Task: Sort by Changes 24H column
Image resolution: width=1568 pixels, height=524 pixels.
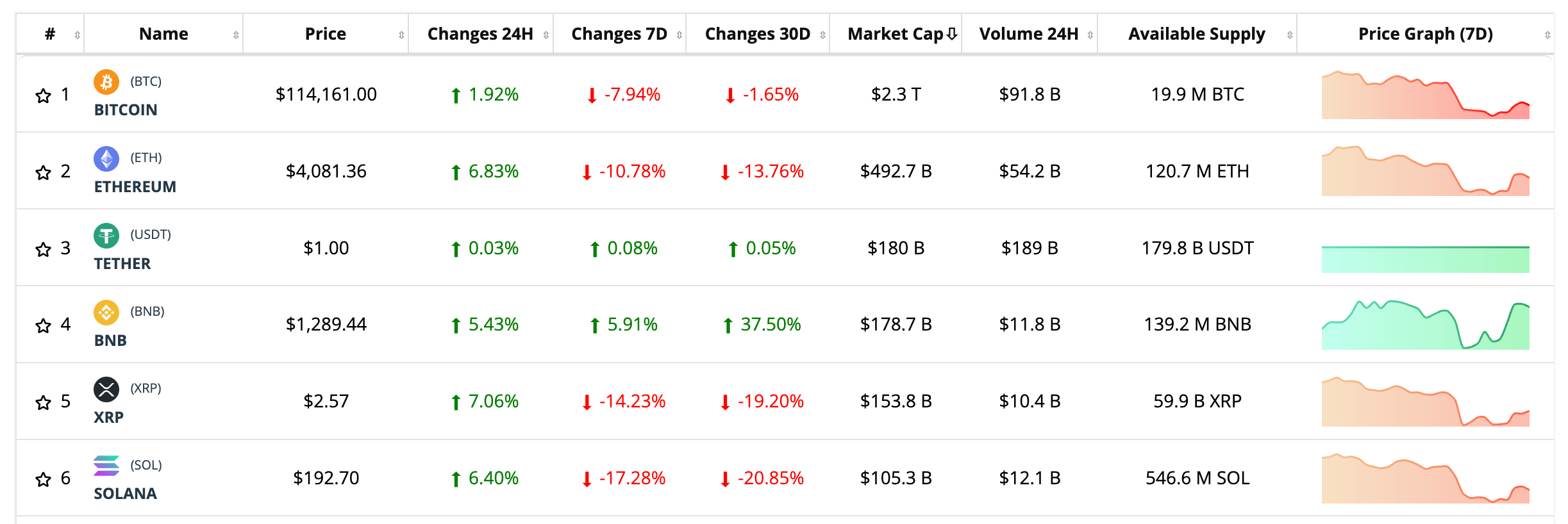Action: click(x=480, y=34)
